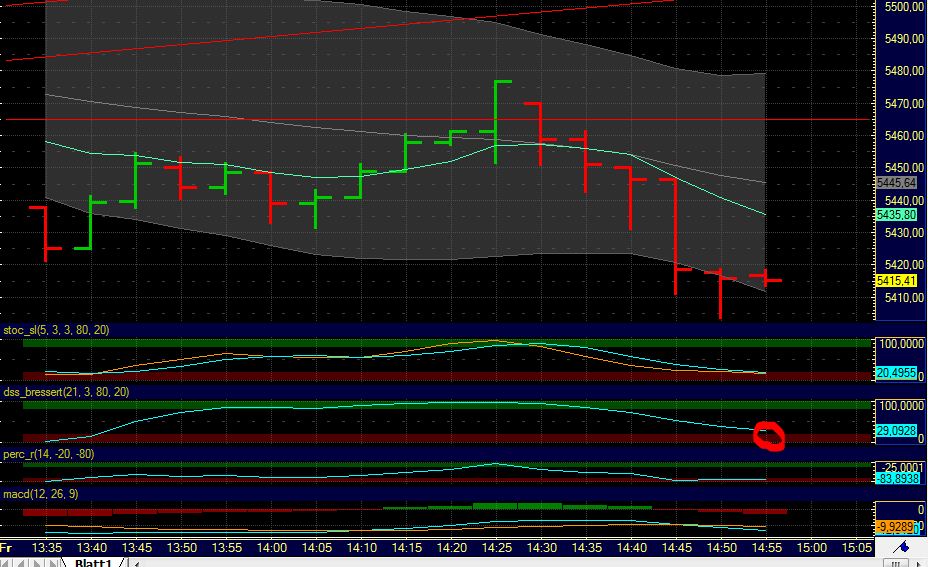
Task: Click the red circled marker on dss_bressert
Action: coord(770,436)
